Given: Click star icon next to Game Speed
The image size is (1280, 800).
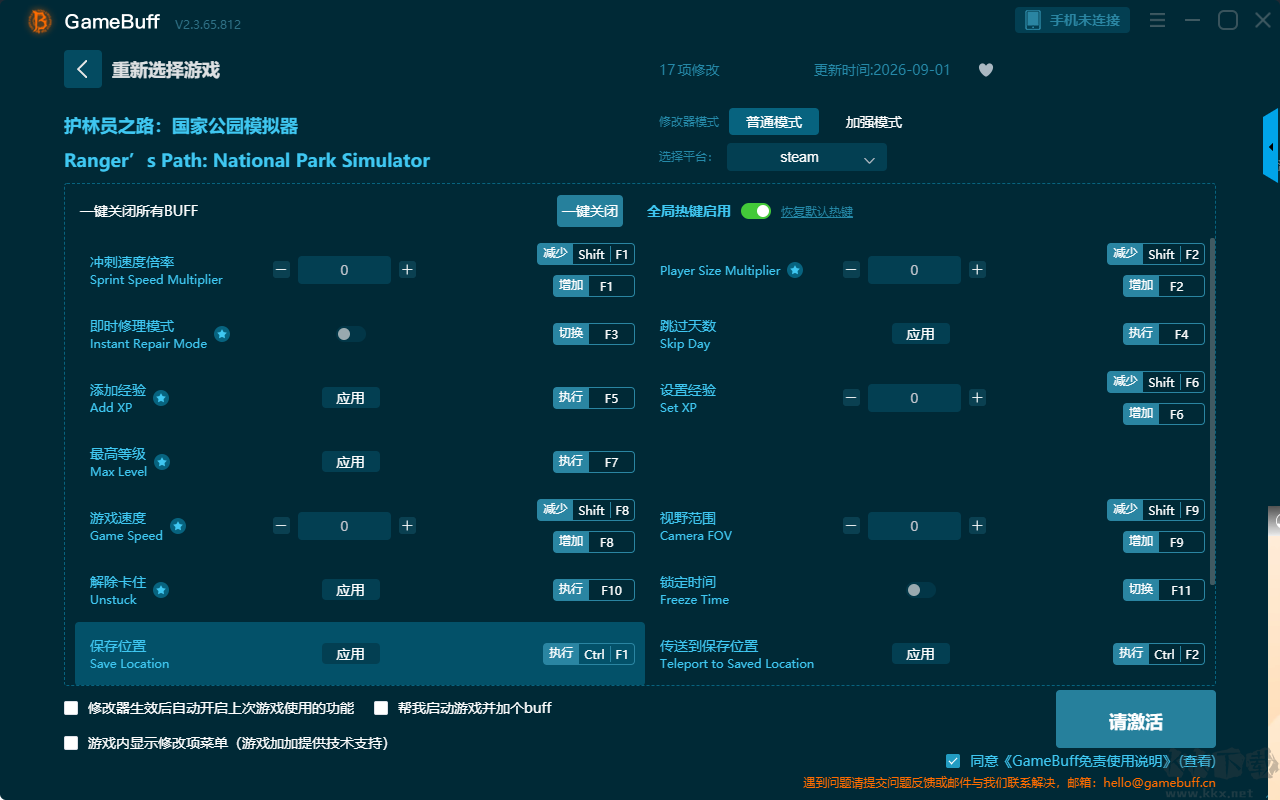Looking at the screenshot, I should click(178, 526).
